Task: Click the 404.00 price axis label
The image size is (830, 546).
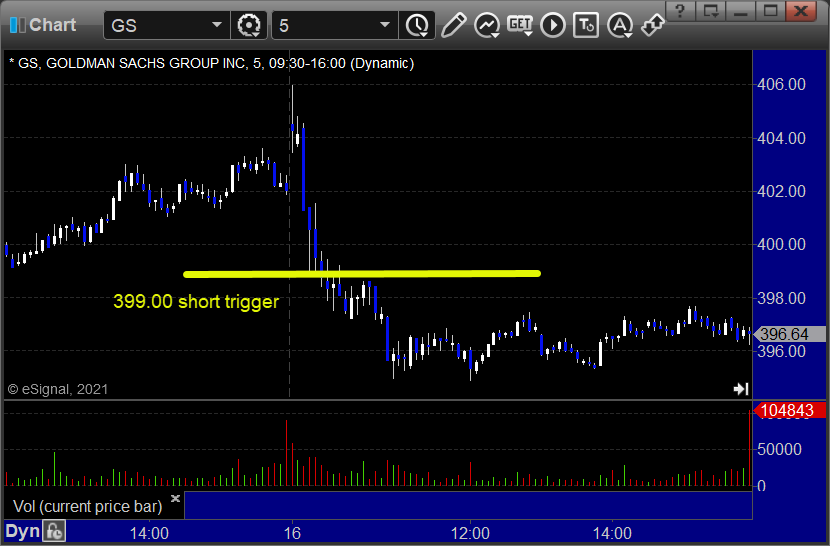Action: click(x=781, y=138)
